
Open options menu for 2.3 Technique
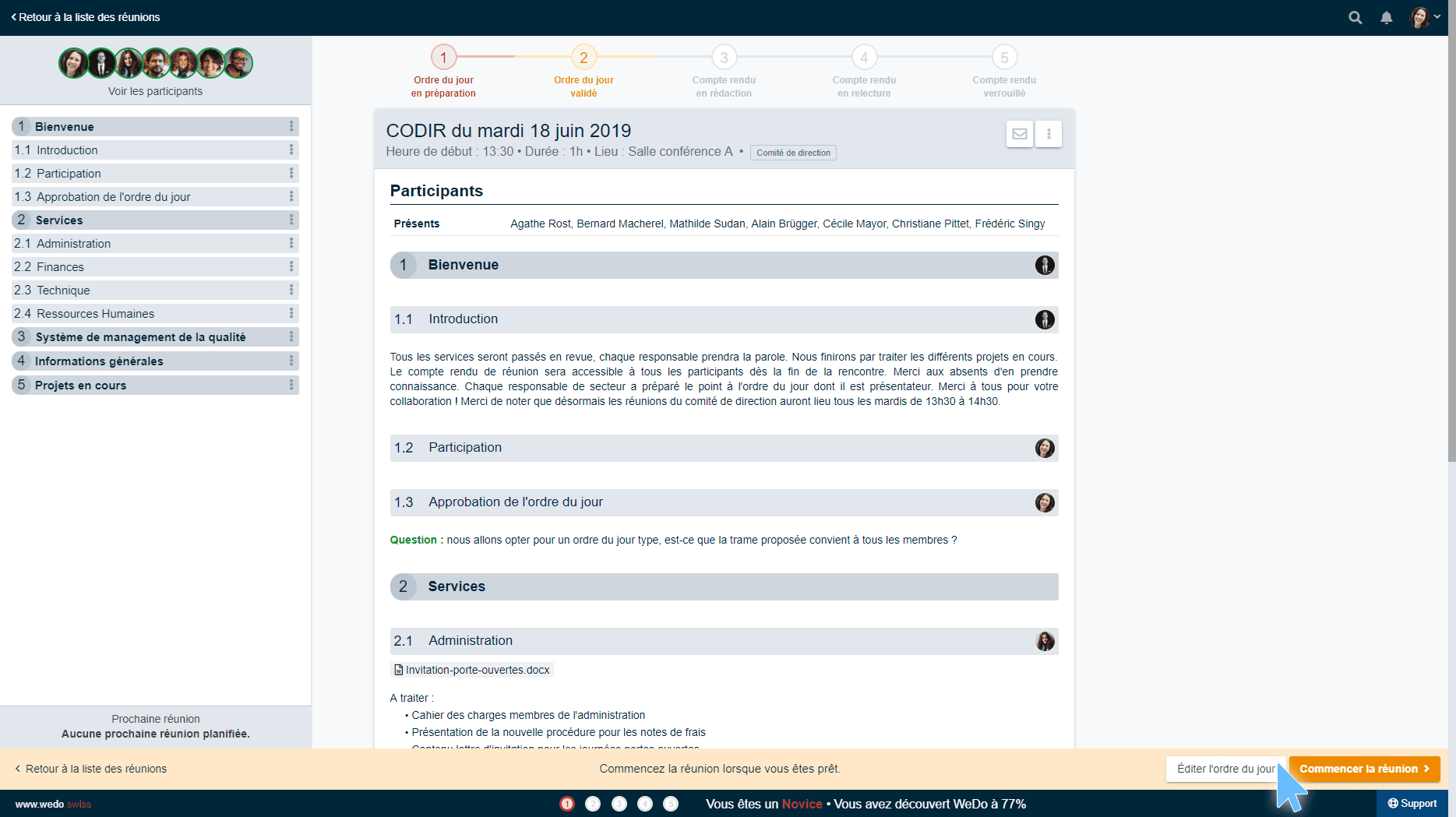click(x=291, y=290)
